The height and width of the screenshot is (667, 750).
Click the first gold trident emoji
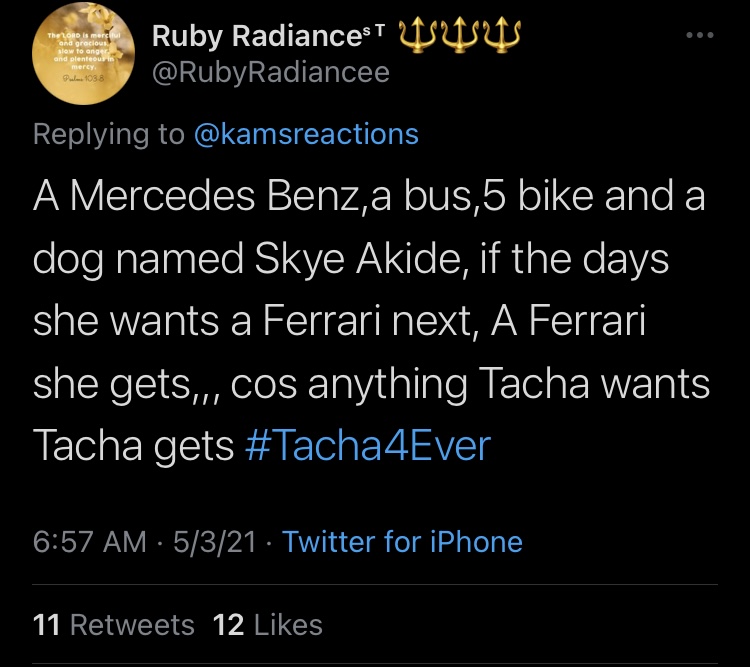coord(419,35)
